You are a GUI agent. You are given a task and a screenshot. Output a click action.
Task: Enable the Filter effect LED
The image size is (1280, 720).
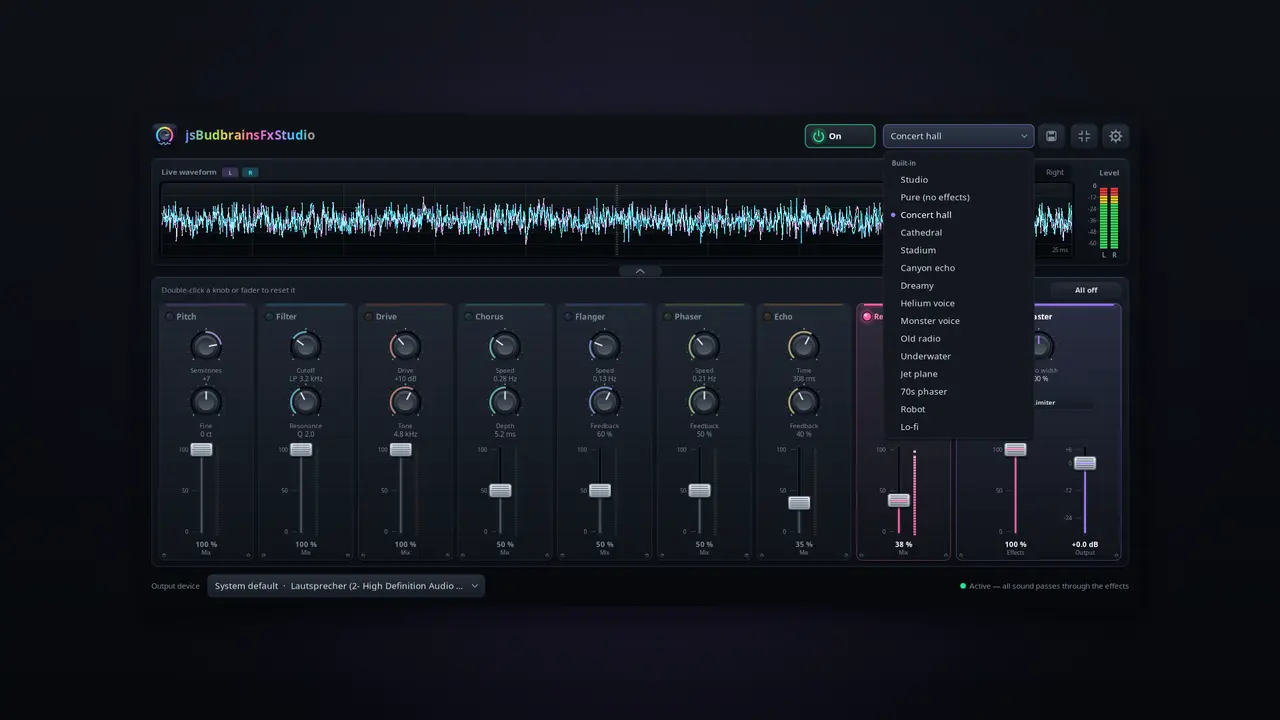(x=269, y=317)
